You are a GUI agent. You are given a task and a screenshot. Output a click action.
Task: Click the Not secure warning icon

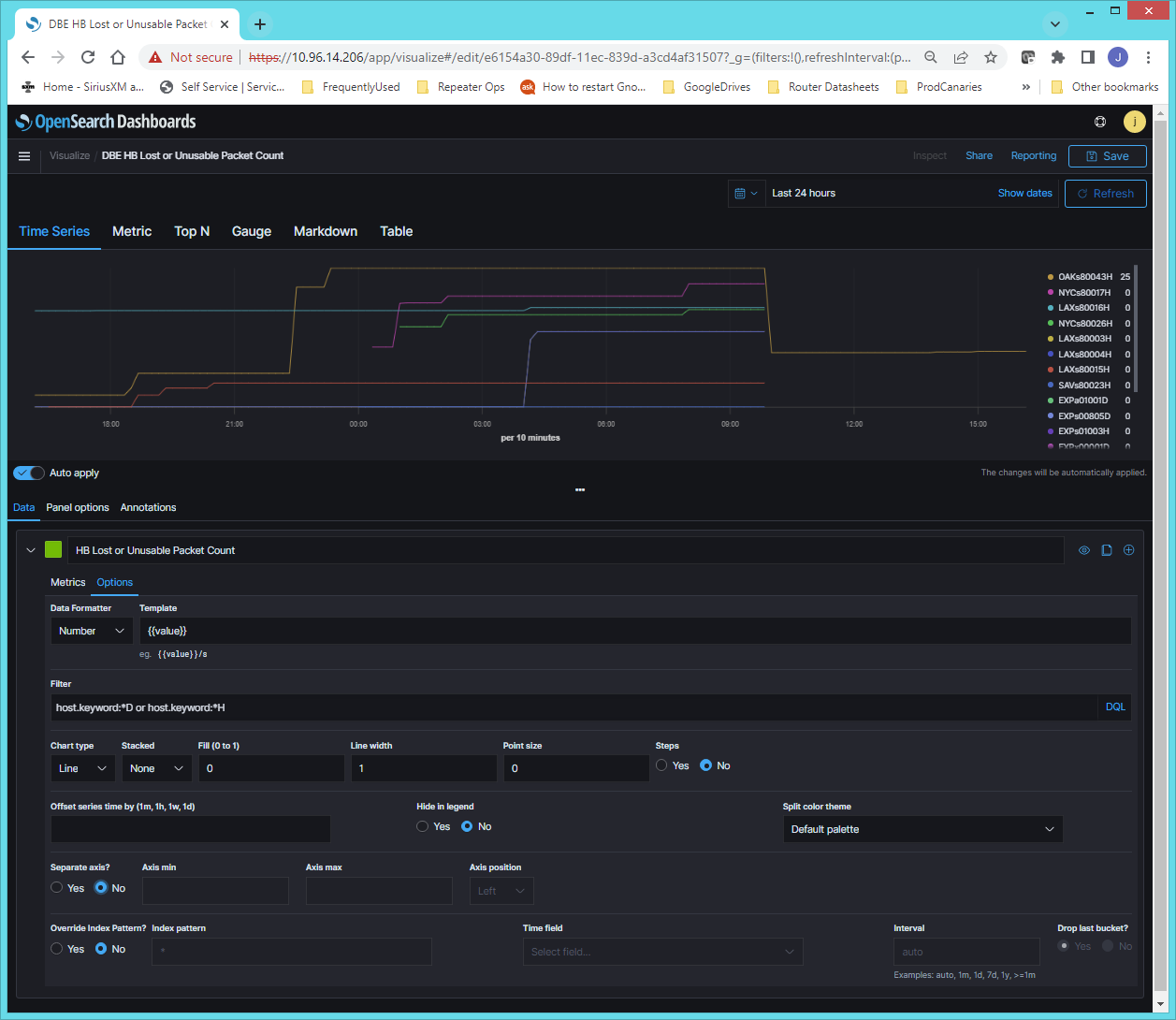(155, 57)
